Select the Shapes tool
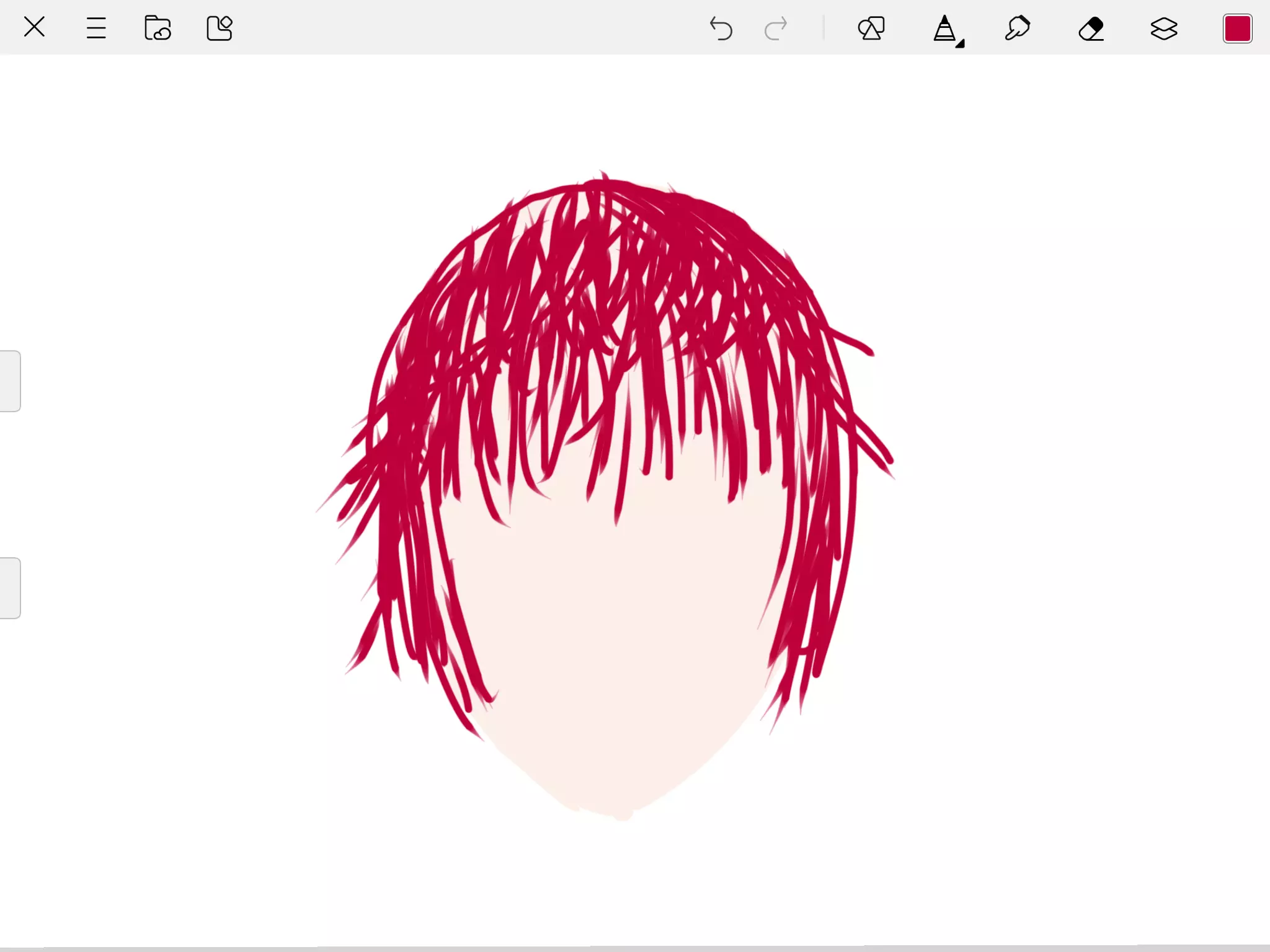Image resolution: width=1270 pixels, height=952 pixels. coord(871,29)
